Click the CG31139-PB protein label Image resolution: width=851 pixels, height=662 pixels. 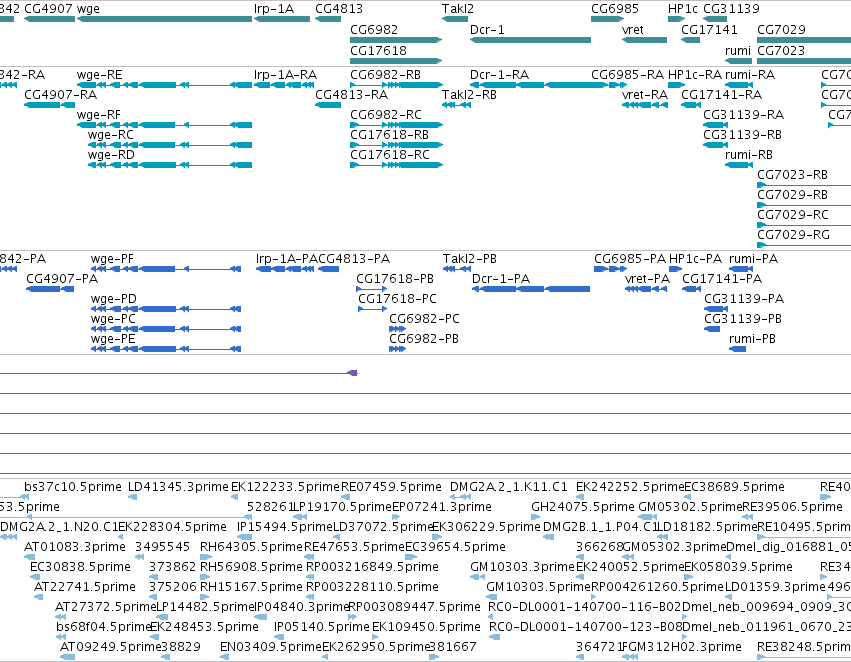point(744,319)
